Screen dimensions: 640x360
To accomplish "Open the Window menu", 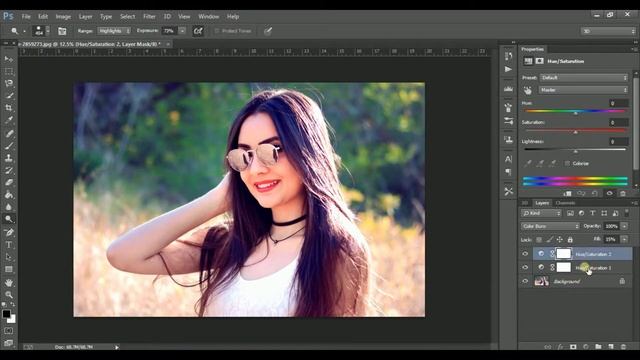I will coord(209,17).
